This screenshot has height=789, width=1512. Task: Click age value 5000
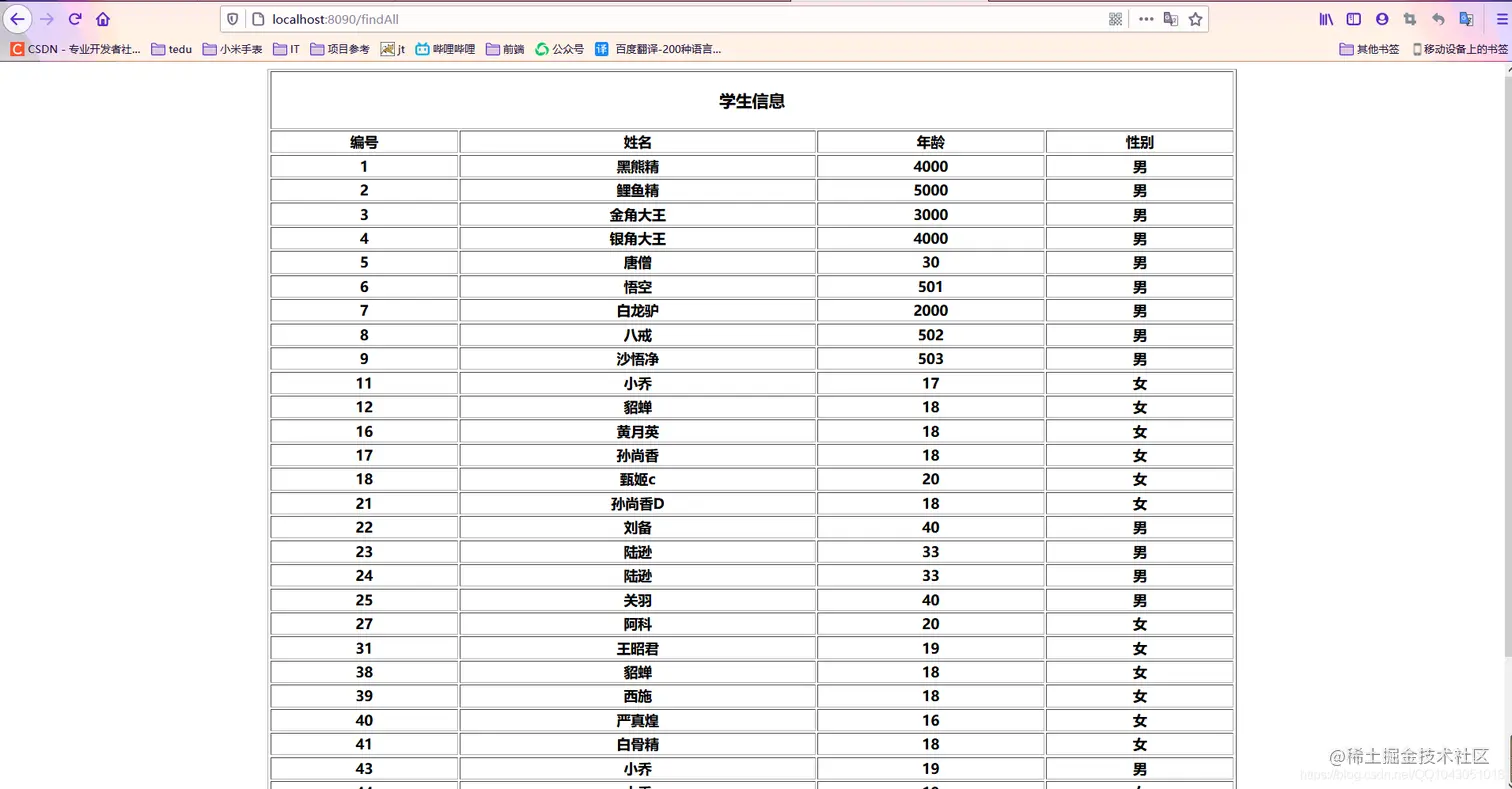(931, 190)
